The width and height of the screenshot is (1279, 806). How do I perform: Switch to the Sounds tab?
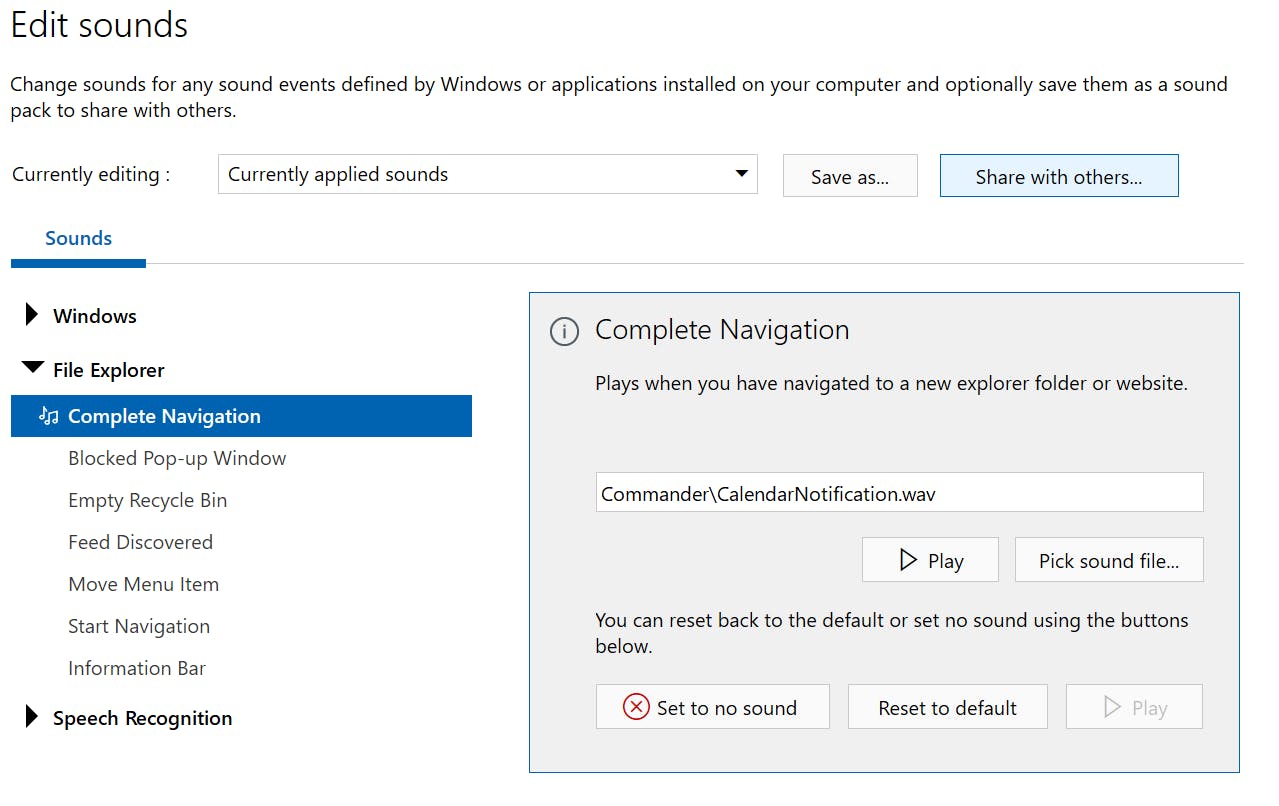[78, 239]
